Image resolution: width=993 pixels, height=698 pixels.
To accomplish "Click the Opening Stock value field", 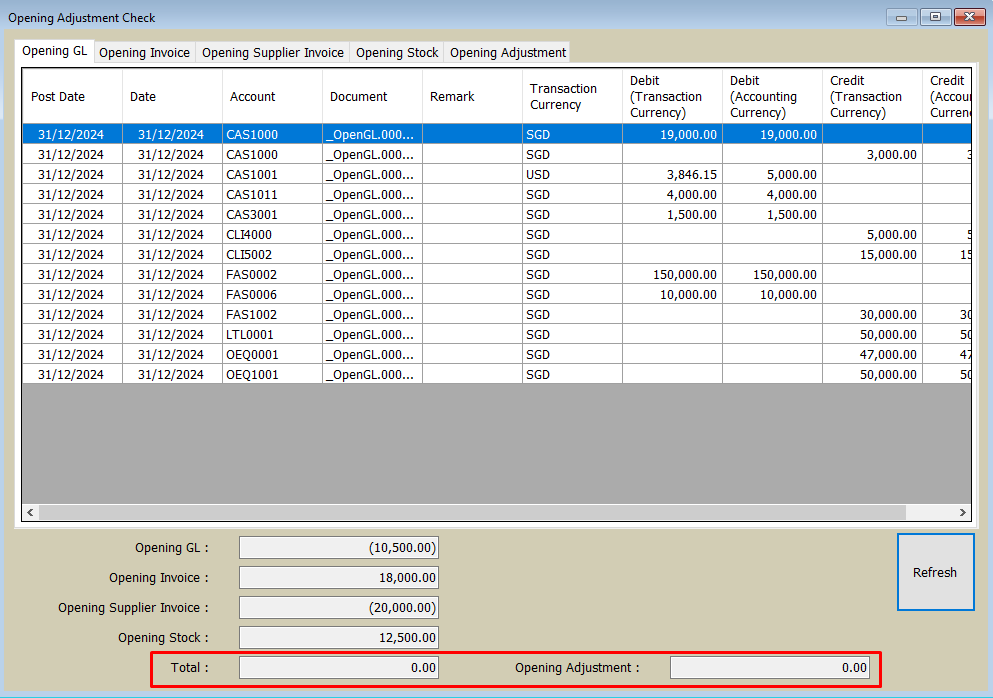I will [338, 638].
